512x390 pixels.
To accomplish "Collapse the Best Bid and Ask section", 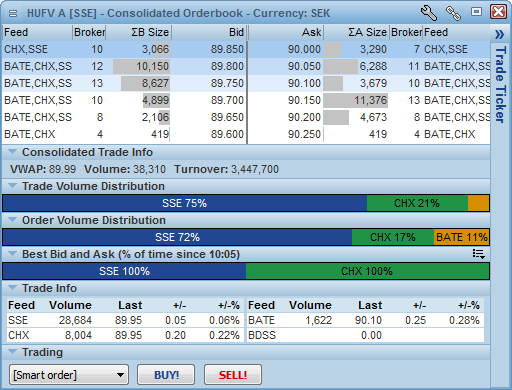I will tap(12, 254).
